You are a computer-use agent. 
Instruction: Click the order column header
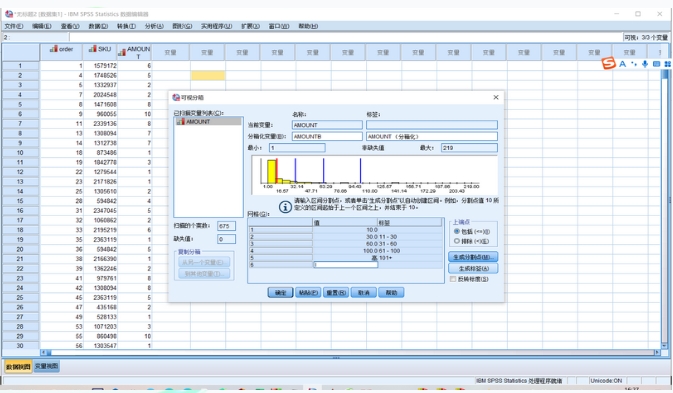61,49
